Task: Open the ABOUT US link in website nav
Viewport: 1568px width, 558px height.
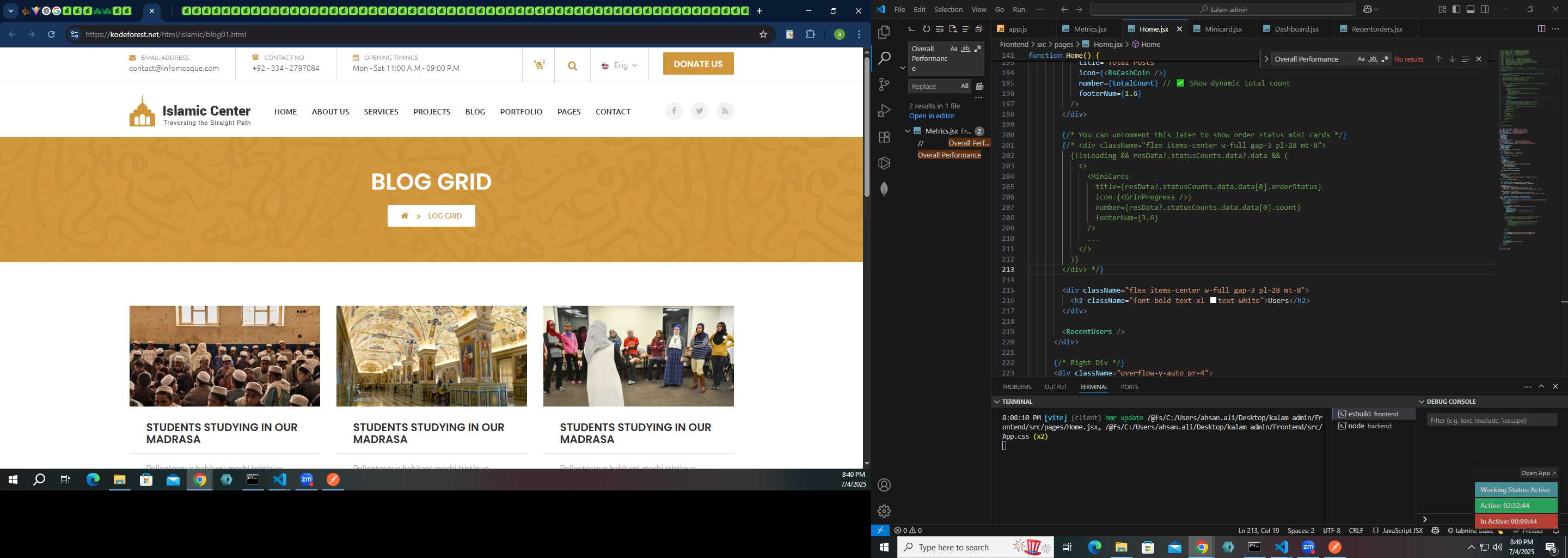Action: click(x=330, y=112)
